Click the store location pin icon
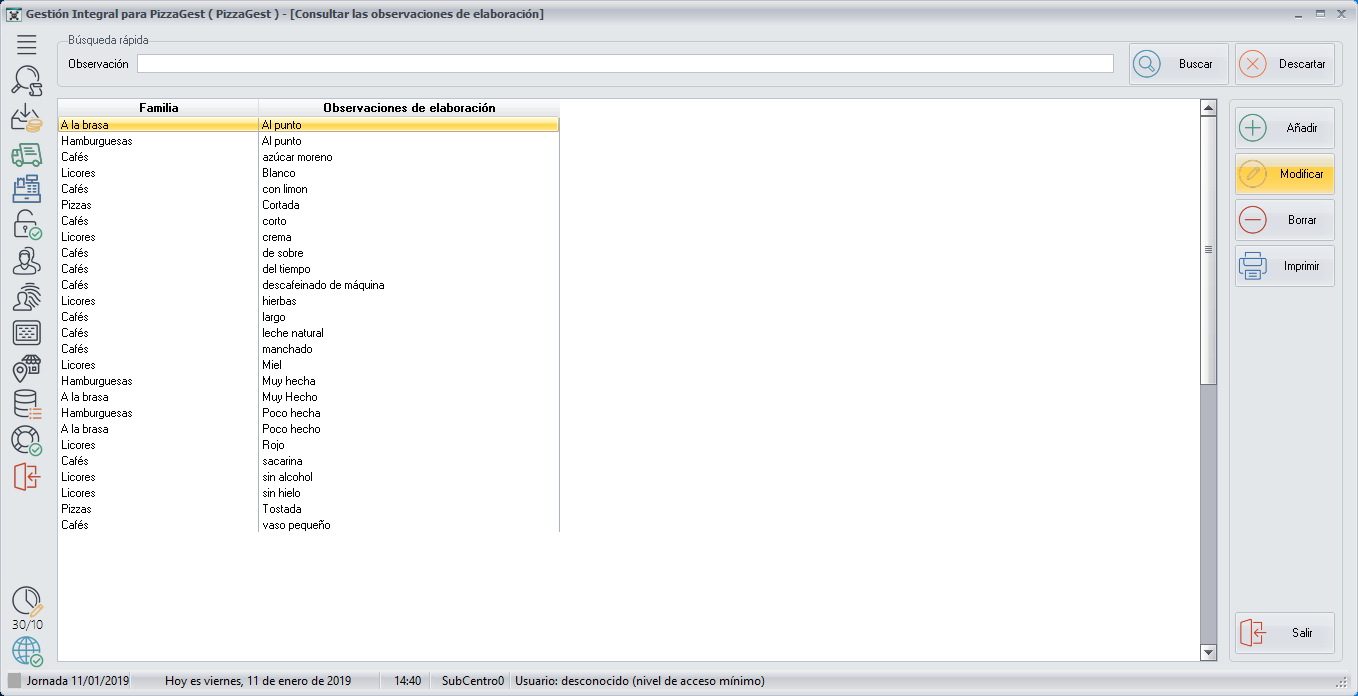The width and height of the screenshot is (1358, 696). coord(27,369)
